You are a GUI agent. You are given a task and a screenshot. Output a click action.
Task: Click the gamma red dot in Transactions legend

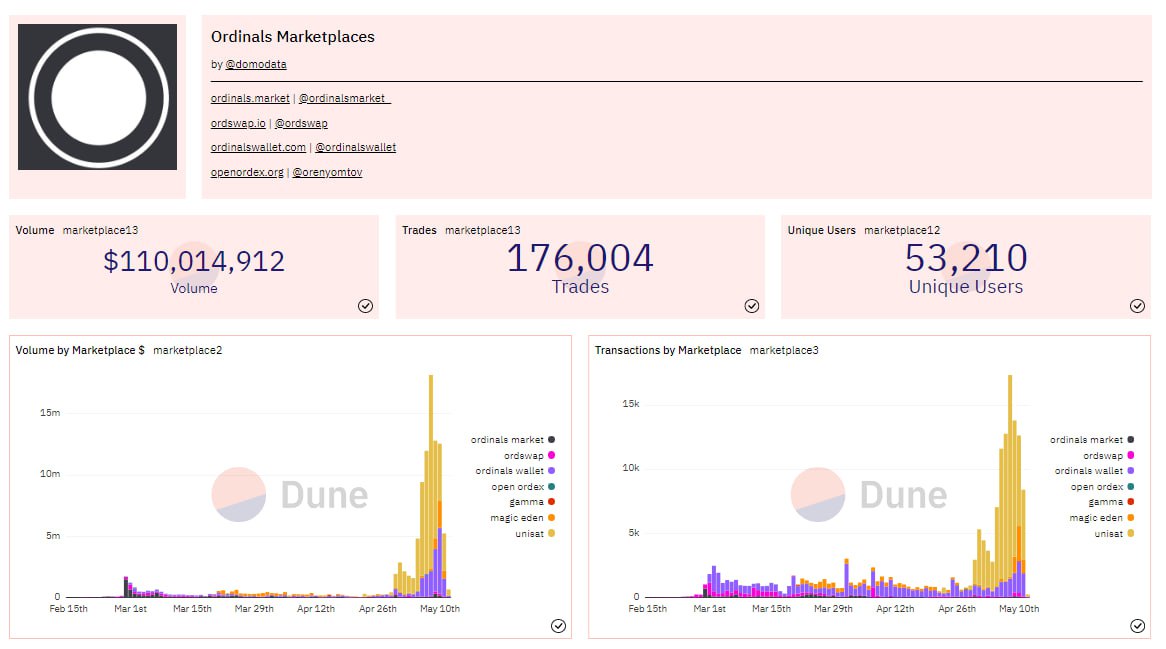pyautogui.click(x=1130, y=502)
